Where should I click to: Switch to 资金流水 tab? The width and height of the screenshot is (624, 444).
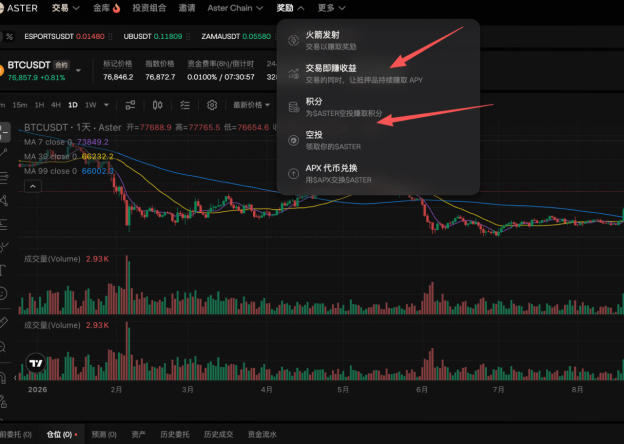coord(262,434)
